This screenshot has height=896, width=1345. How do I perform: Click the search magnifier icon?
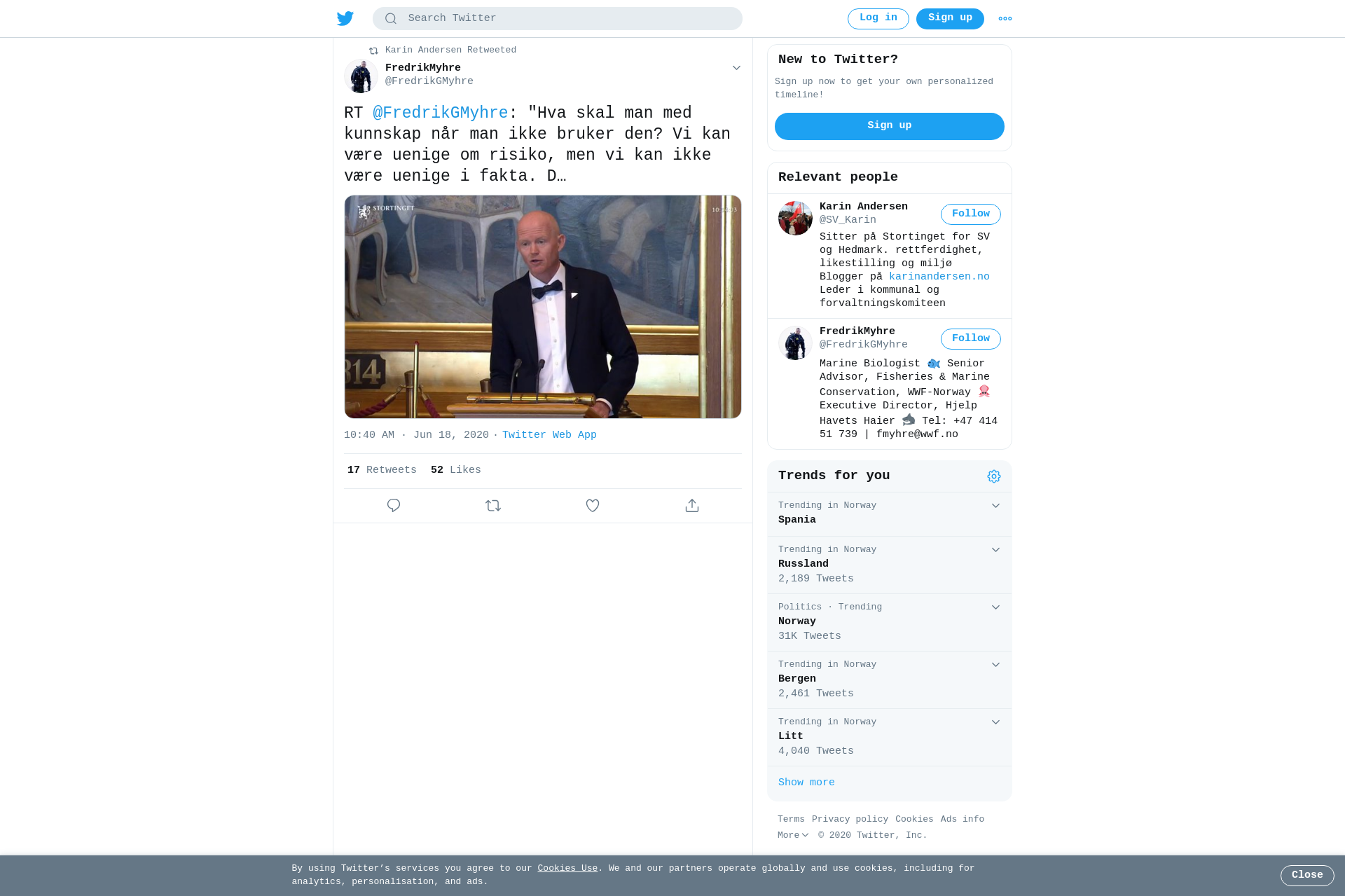[x=391, y=19]
